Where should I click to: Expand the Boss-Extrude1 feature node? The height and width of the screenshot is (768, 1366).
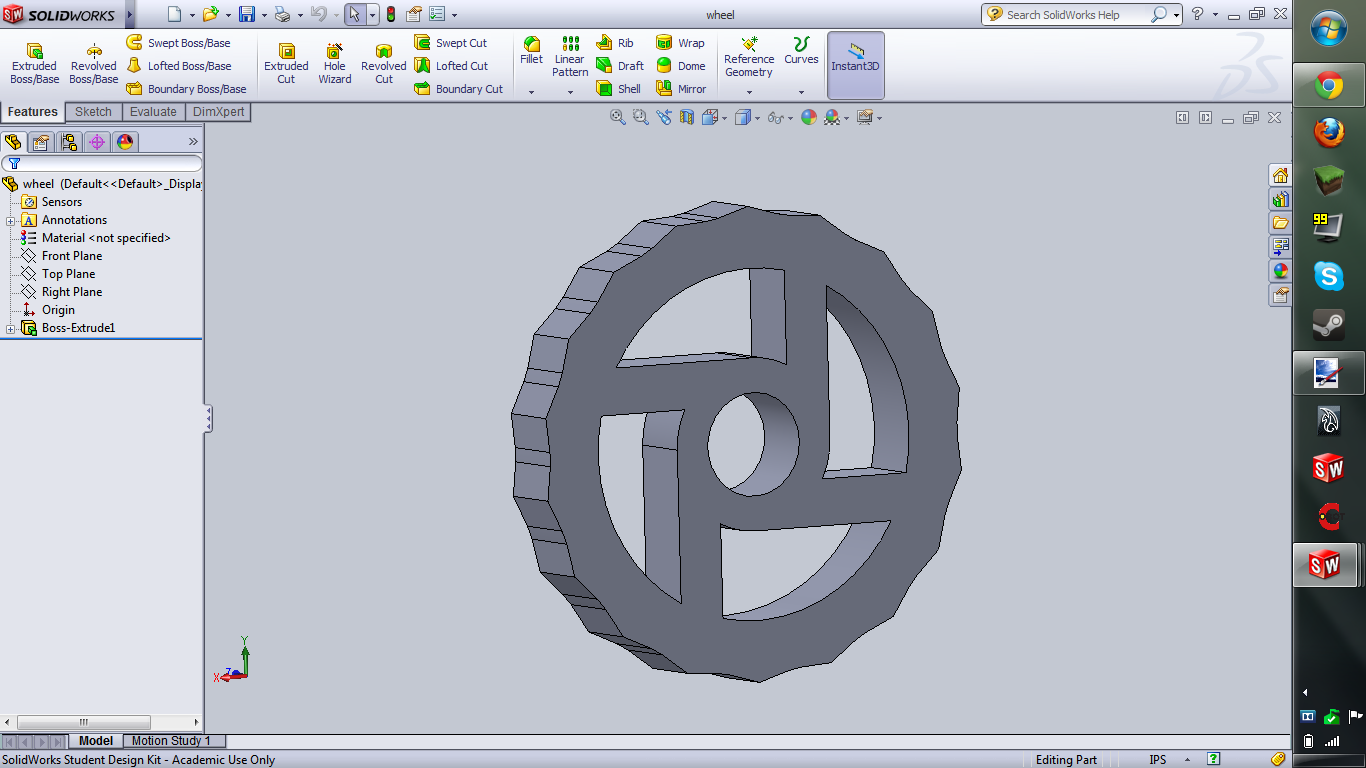(10, 328)
